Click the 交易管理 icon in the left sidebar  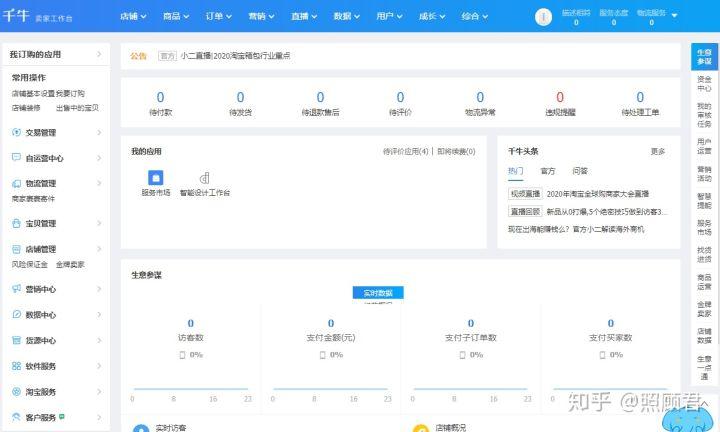pos(17,132)
